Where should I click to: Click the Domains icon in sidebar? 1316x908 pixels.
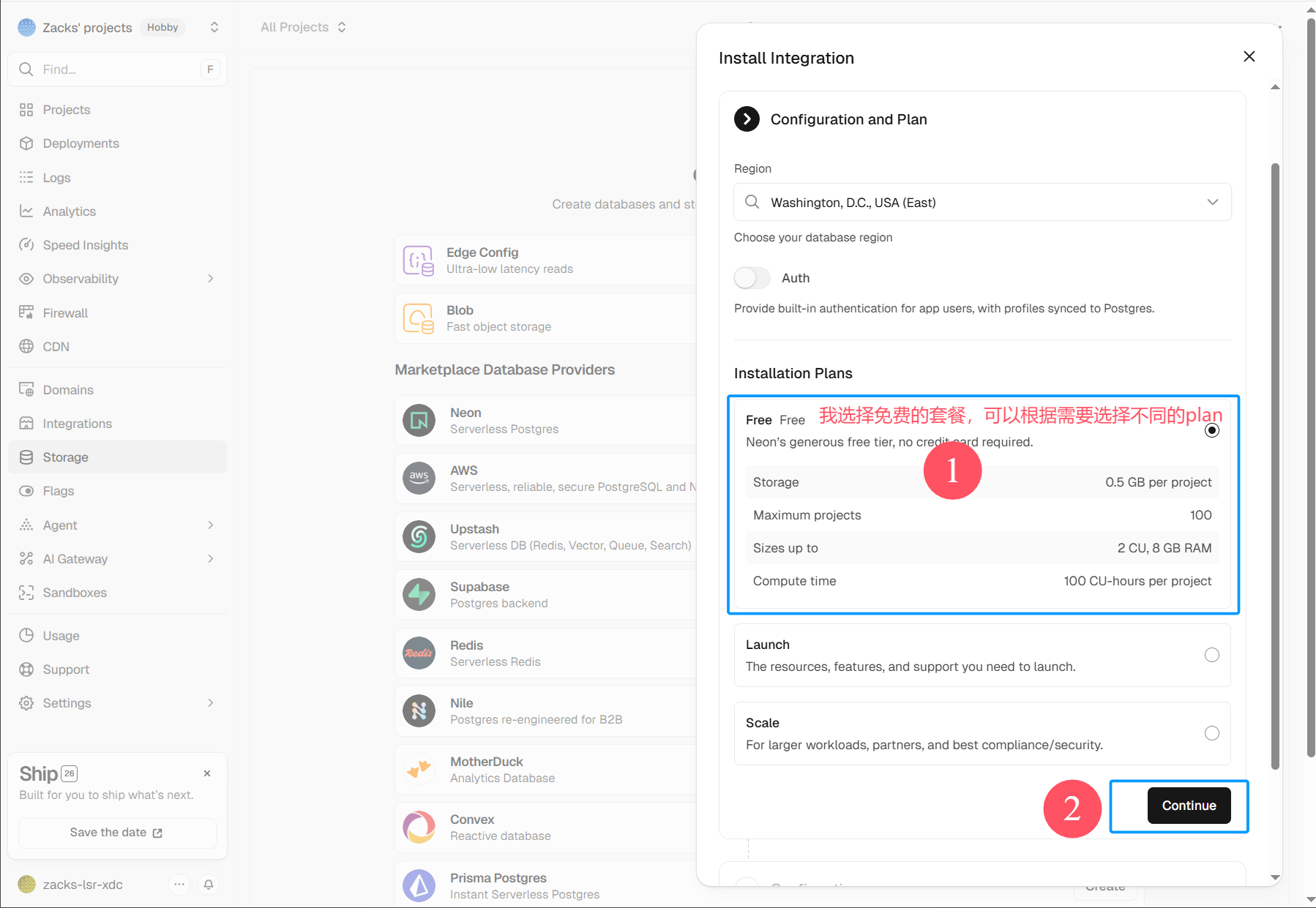point(26,389)
